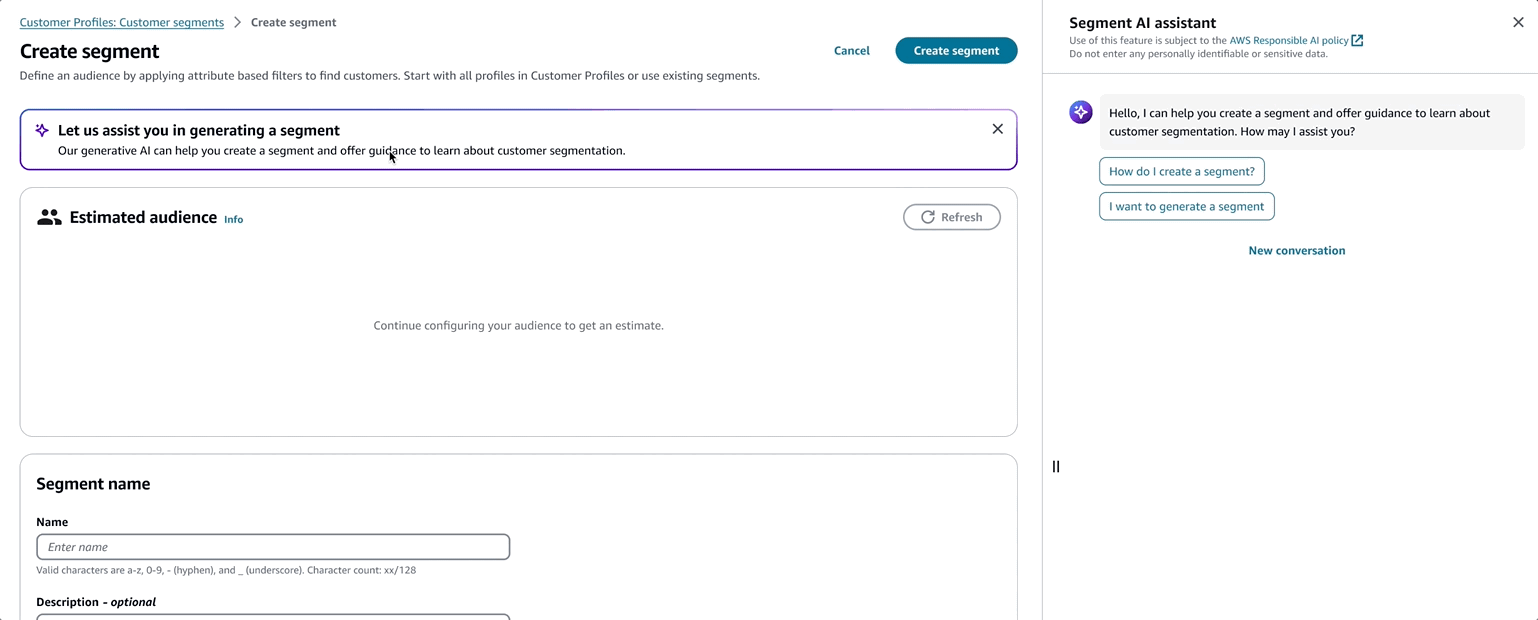Open the AWS Responsible AI policy link

[x=1289, y=41]
